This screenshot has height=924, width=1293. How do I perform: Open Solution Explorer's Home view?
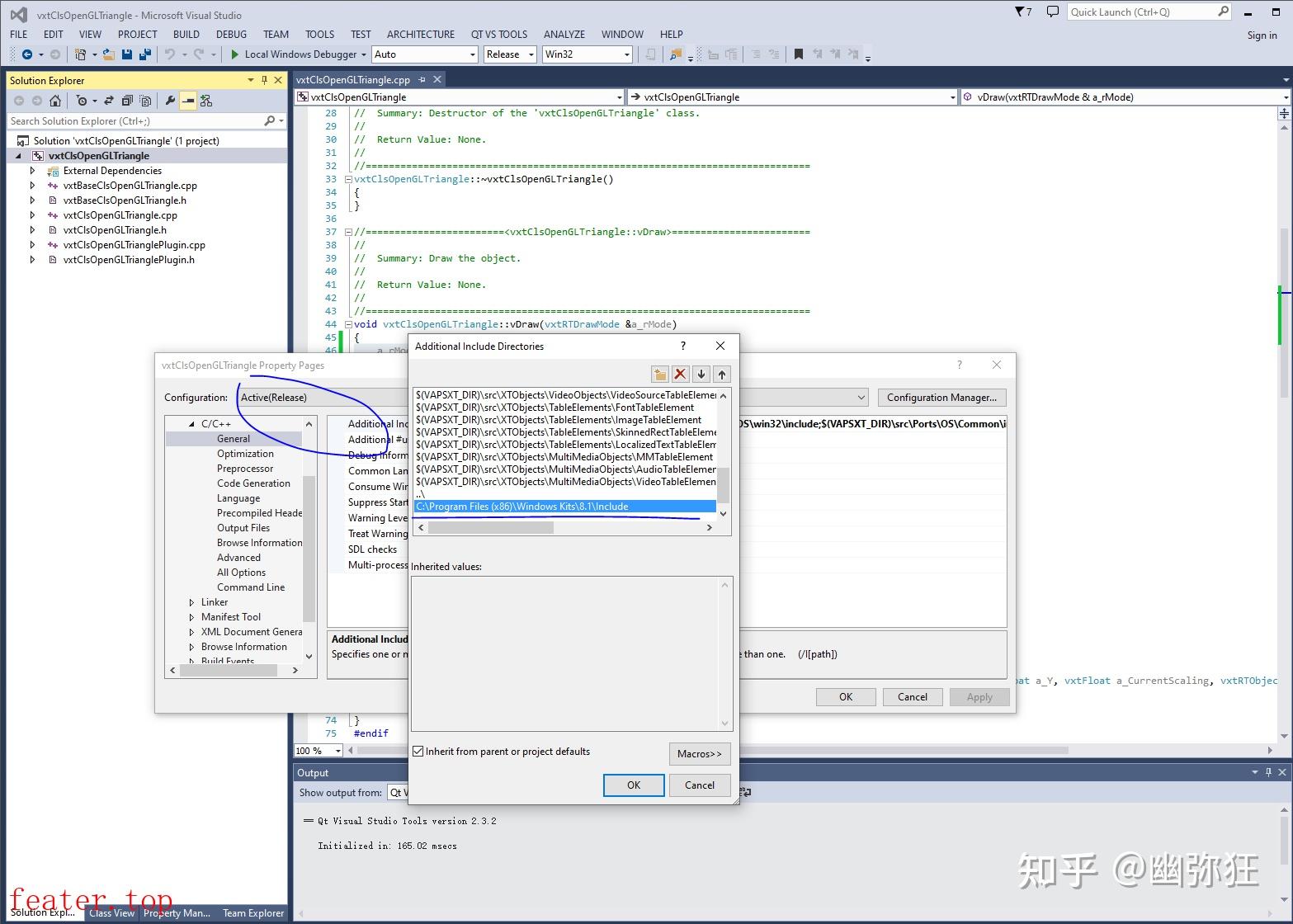tap(54, 101)
